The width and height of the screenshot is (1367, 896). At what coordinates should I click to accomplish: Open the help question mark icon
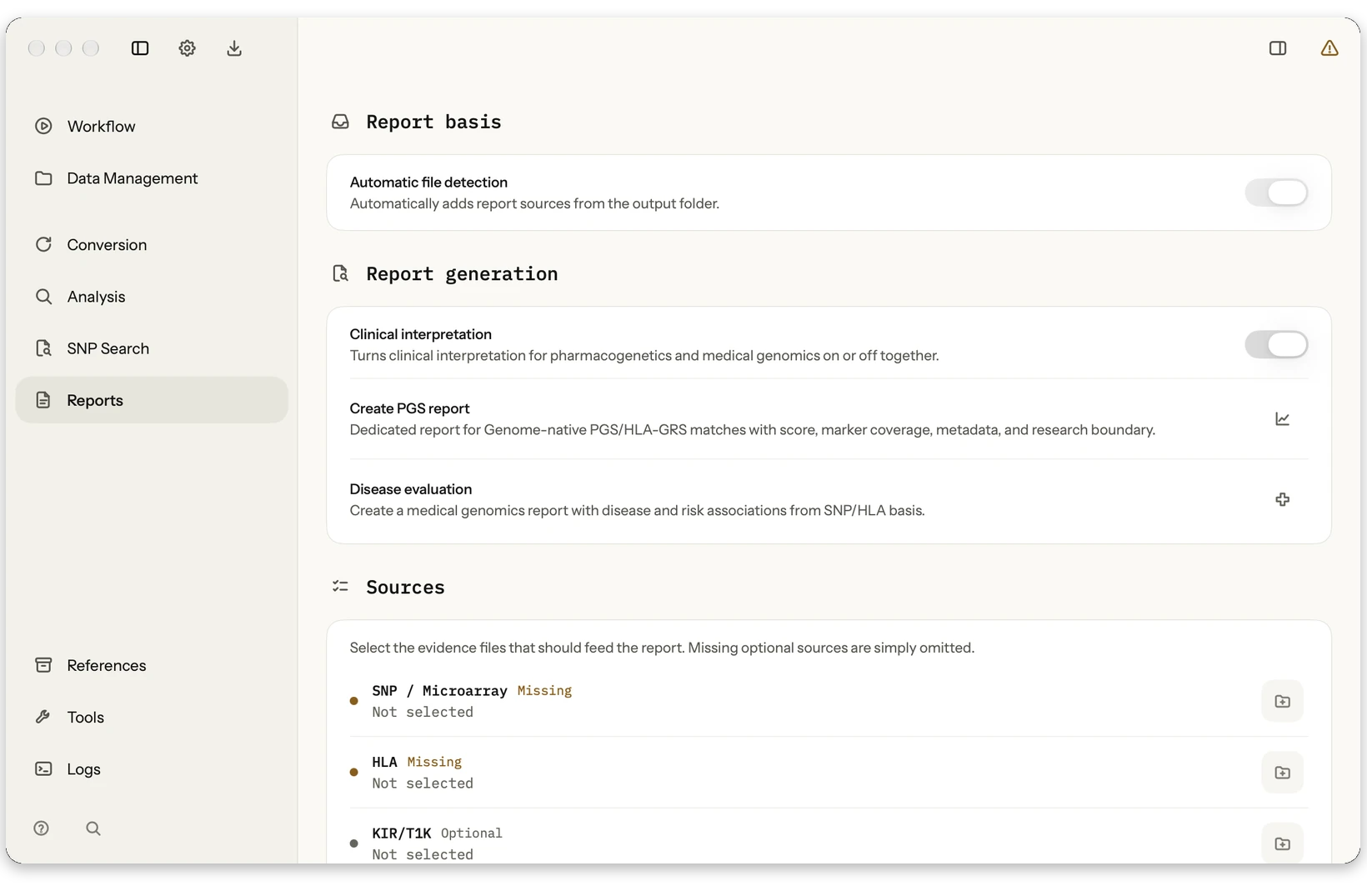point(42,828)
